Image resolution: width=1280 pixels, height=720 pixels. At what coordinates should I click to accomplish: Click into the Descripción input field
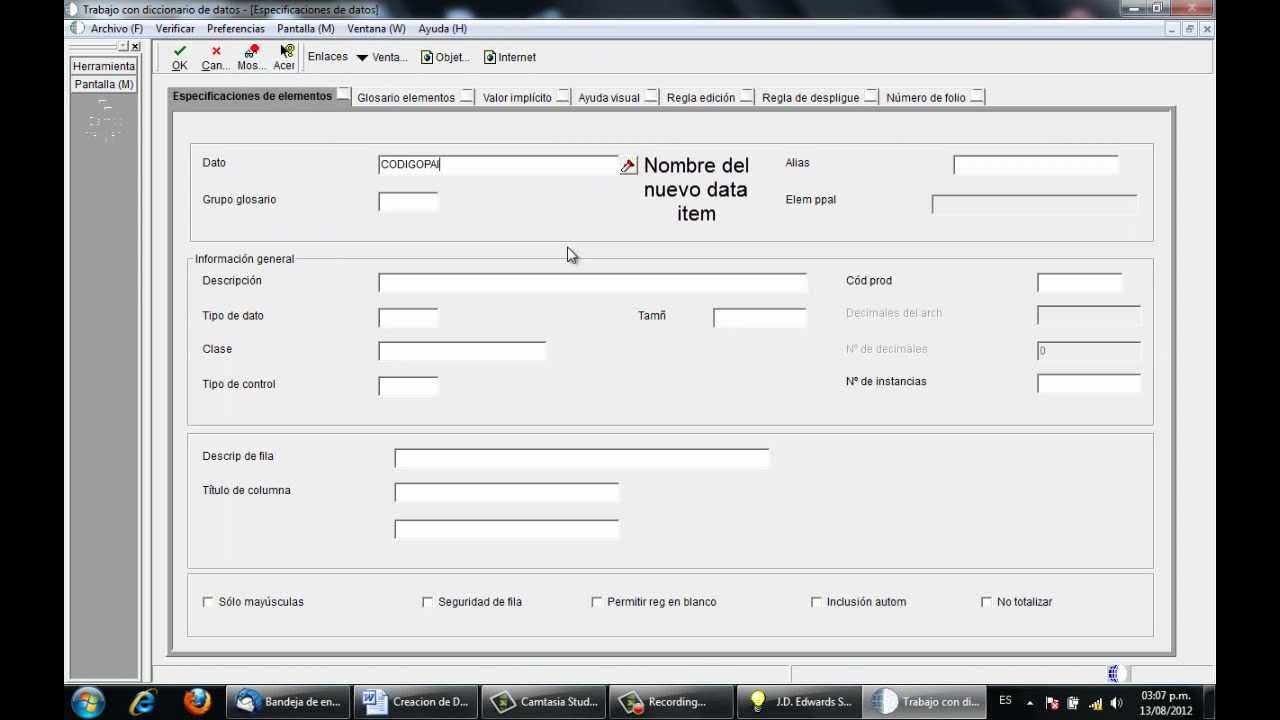click(x=592, y=283)
